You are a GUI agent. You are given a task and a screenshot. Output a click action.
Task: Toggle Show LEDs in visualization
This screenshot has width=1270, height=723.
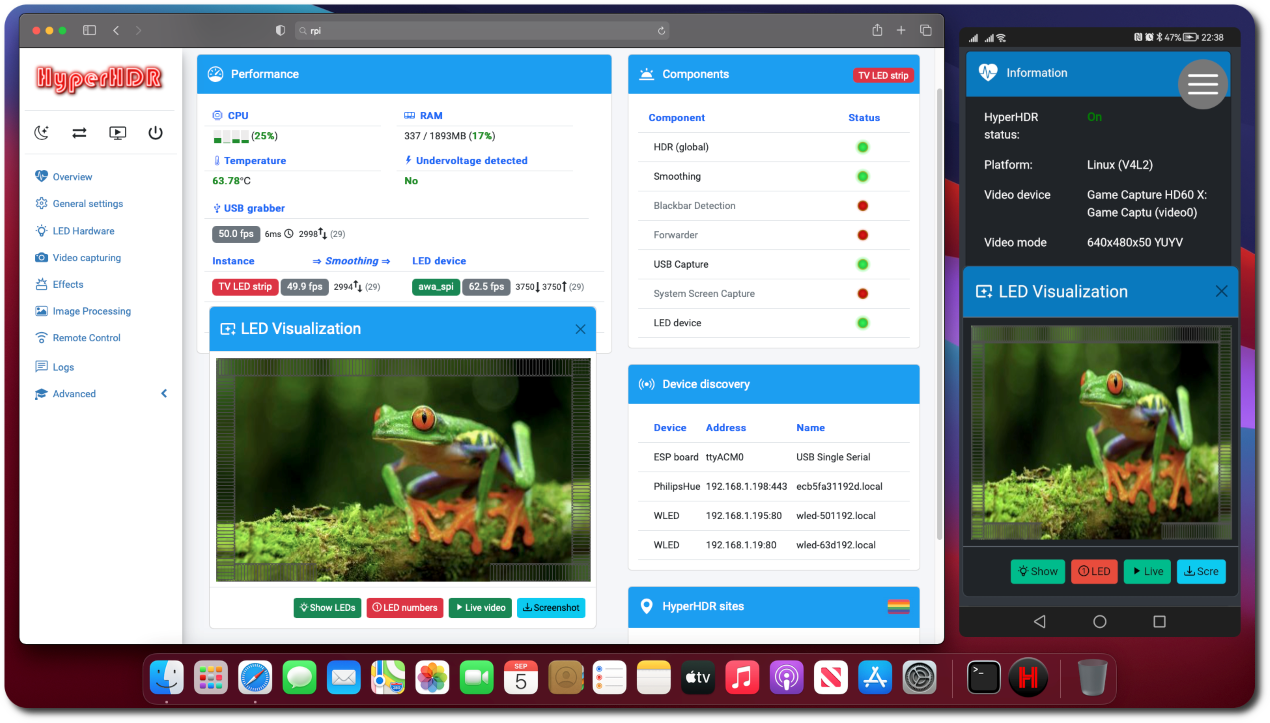(327, 608)
